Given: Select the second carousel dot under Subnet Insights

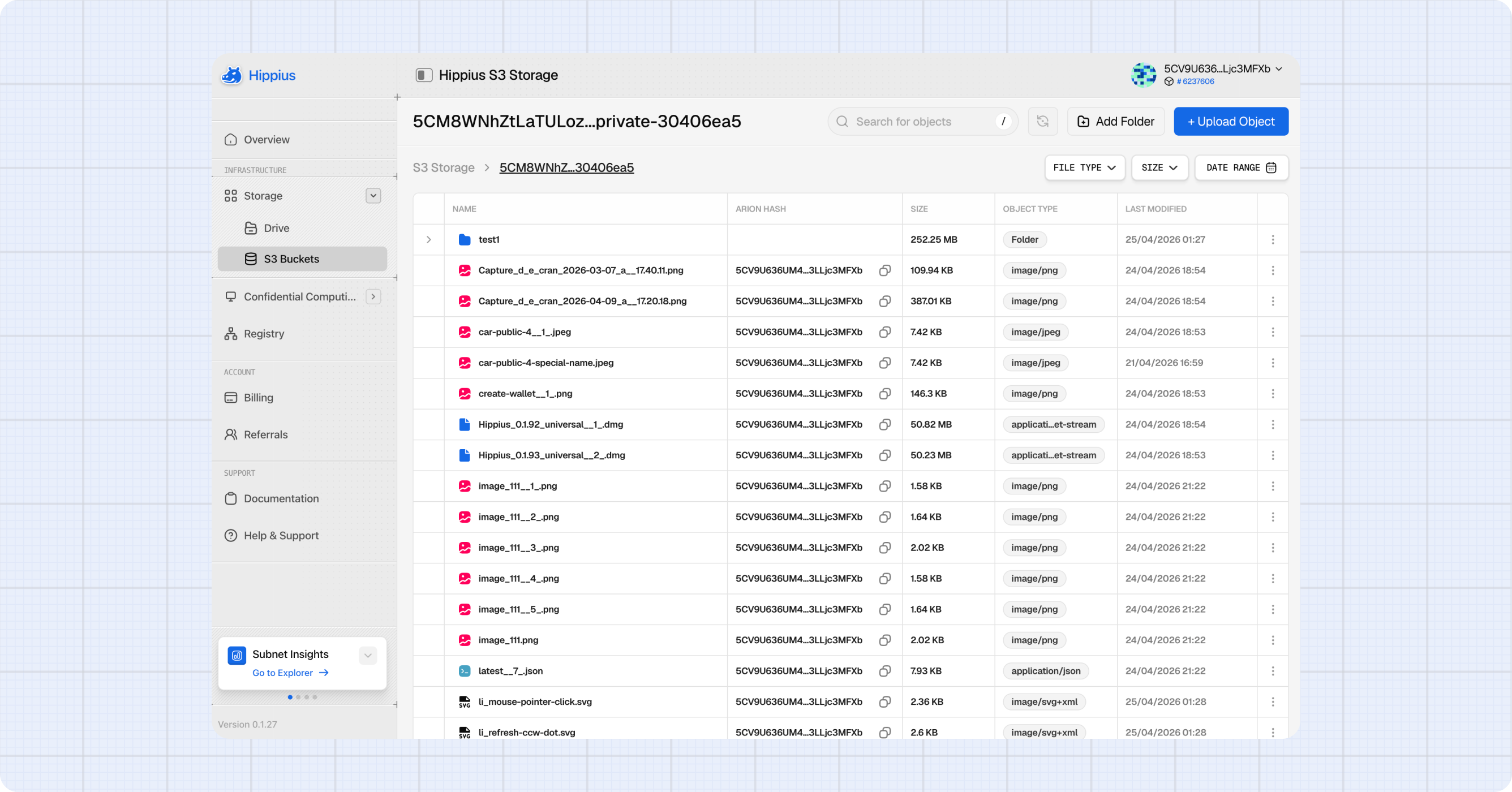Looking at the screenshot, I should 298,697.
